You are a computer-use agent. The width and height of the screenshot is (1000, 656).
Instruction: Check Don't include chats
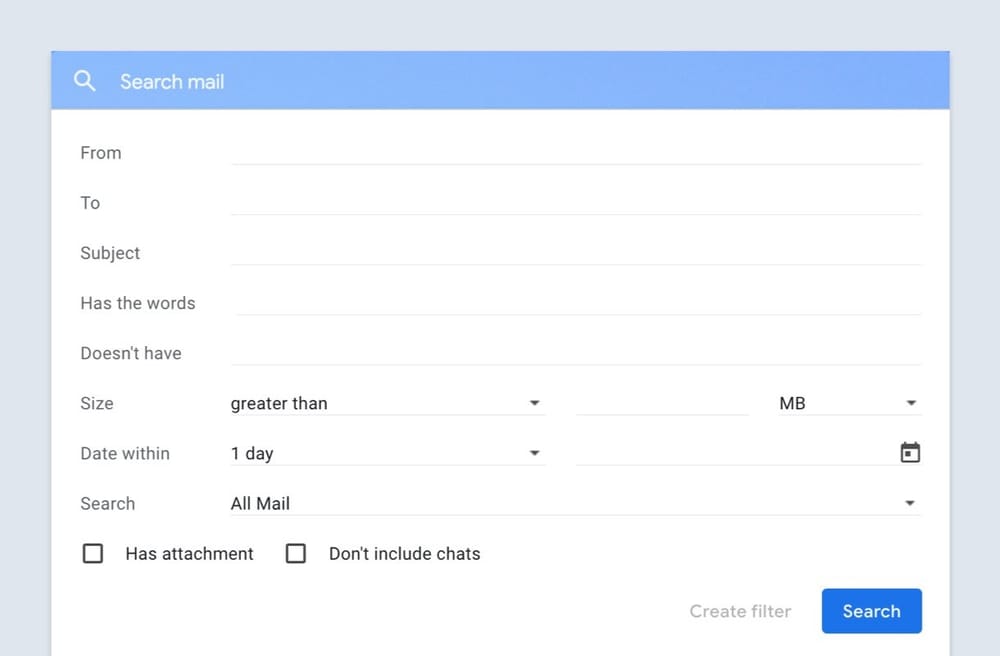296,553
